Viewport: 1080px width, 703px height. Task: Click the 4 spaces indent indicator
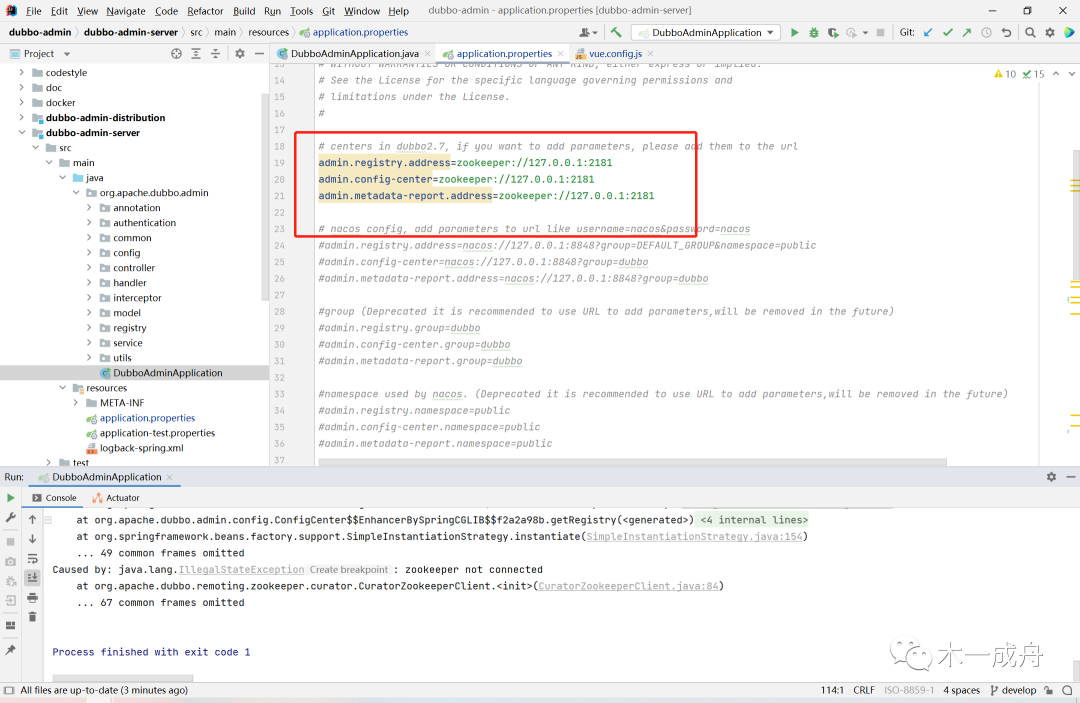tap(962, 691)
